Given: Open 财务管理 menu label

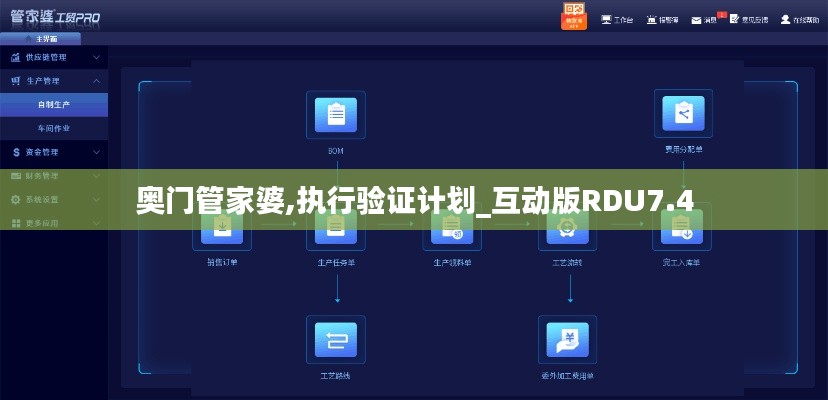Looking at the screenshot, I should [42, 176].
